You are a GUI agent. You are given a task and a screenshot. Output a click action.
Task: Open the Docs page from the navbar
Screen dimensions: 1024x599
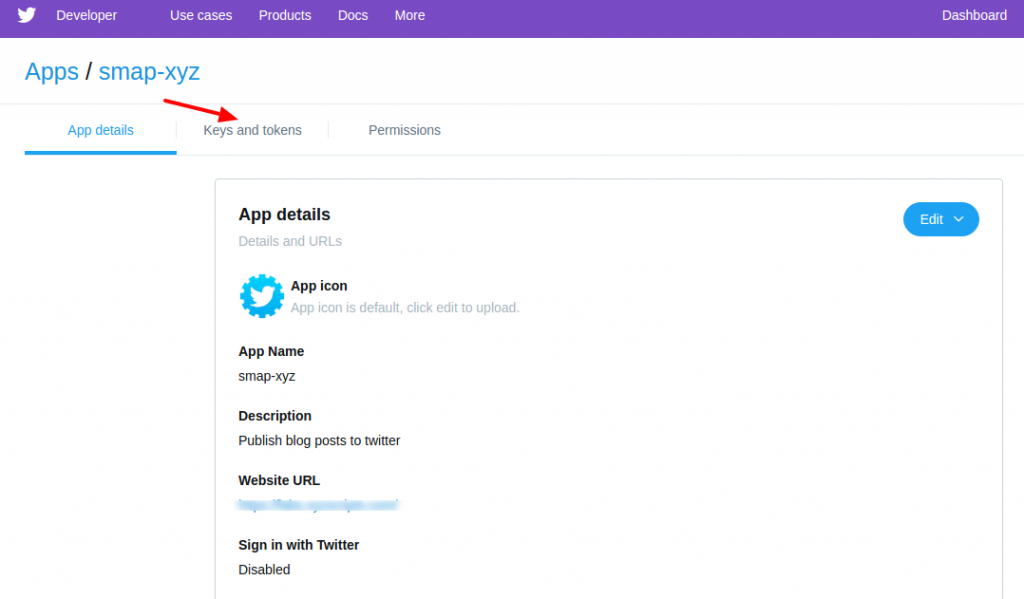click(x=352, y=15)
